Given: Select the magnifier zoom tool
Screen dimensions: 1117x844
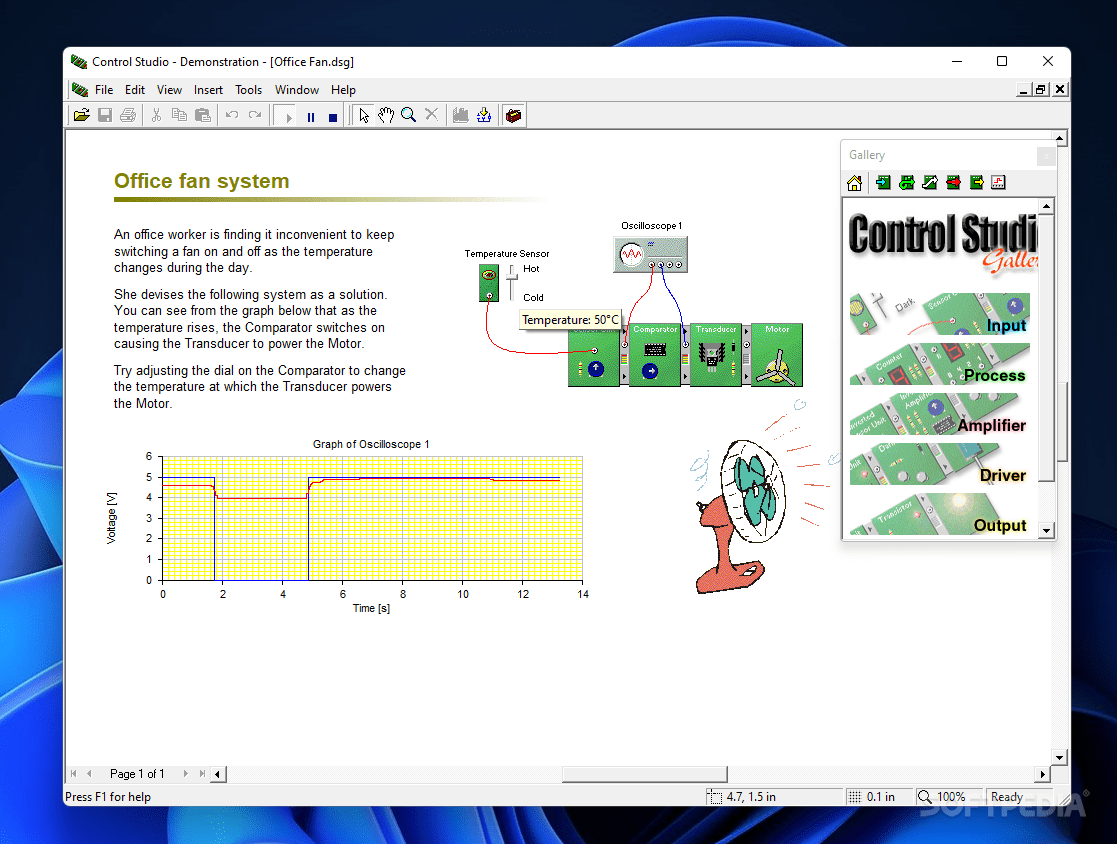Looking at the screenshot, I should pyautogui.click(x=409, y=115).
